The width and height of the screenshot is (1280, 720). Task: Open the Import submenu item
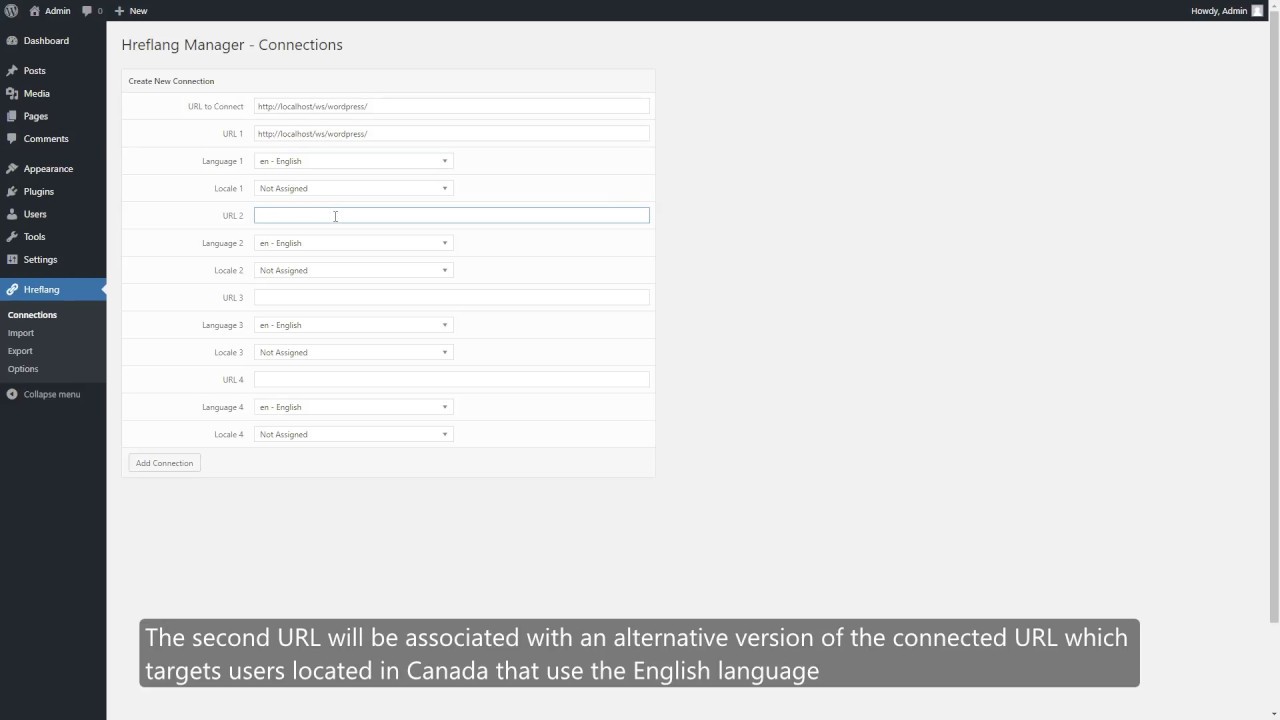coord(21,333)
